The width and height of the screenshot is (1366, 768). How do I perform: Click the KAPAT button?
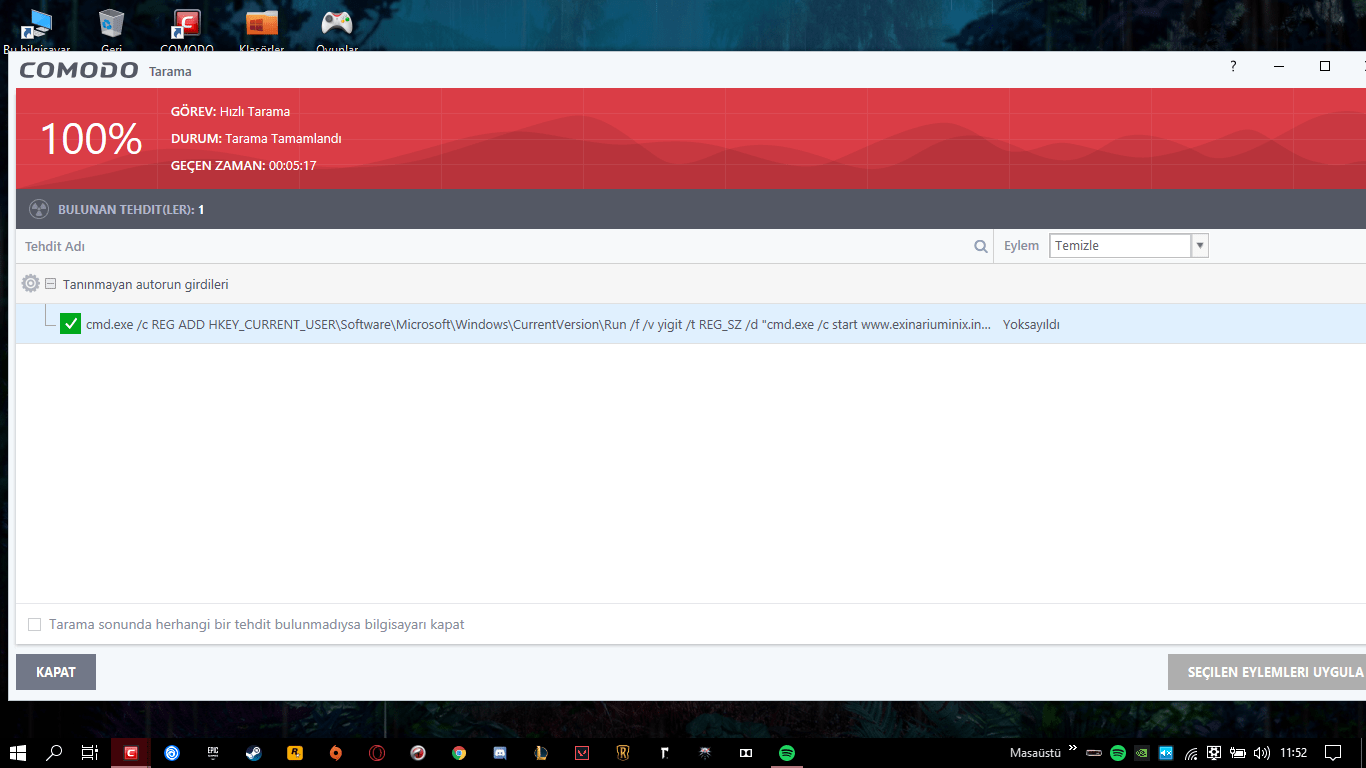56,672
